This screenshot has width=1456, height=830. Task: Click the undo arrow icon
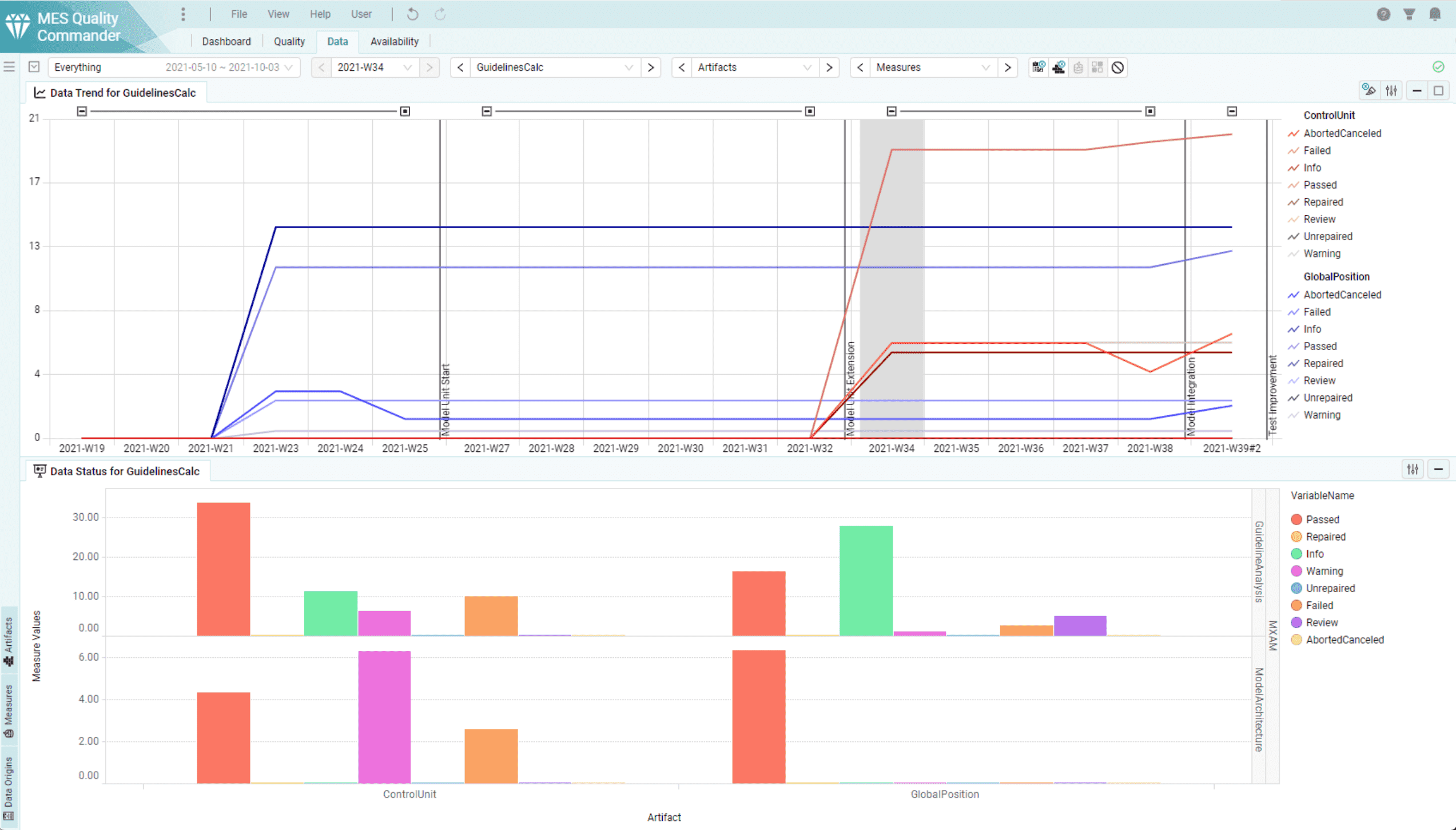[x=412, y=14]
